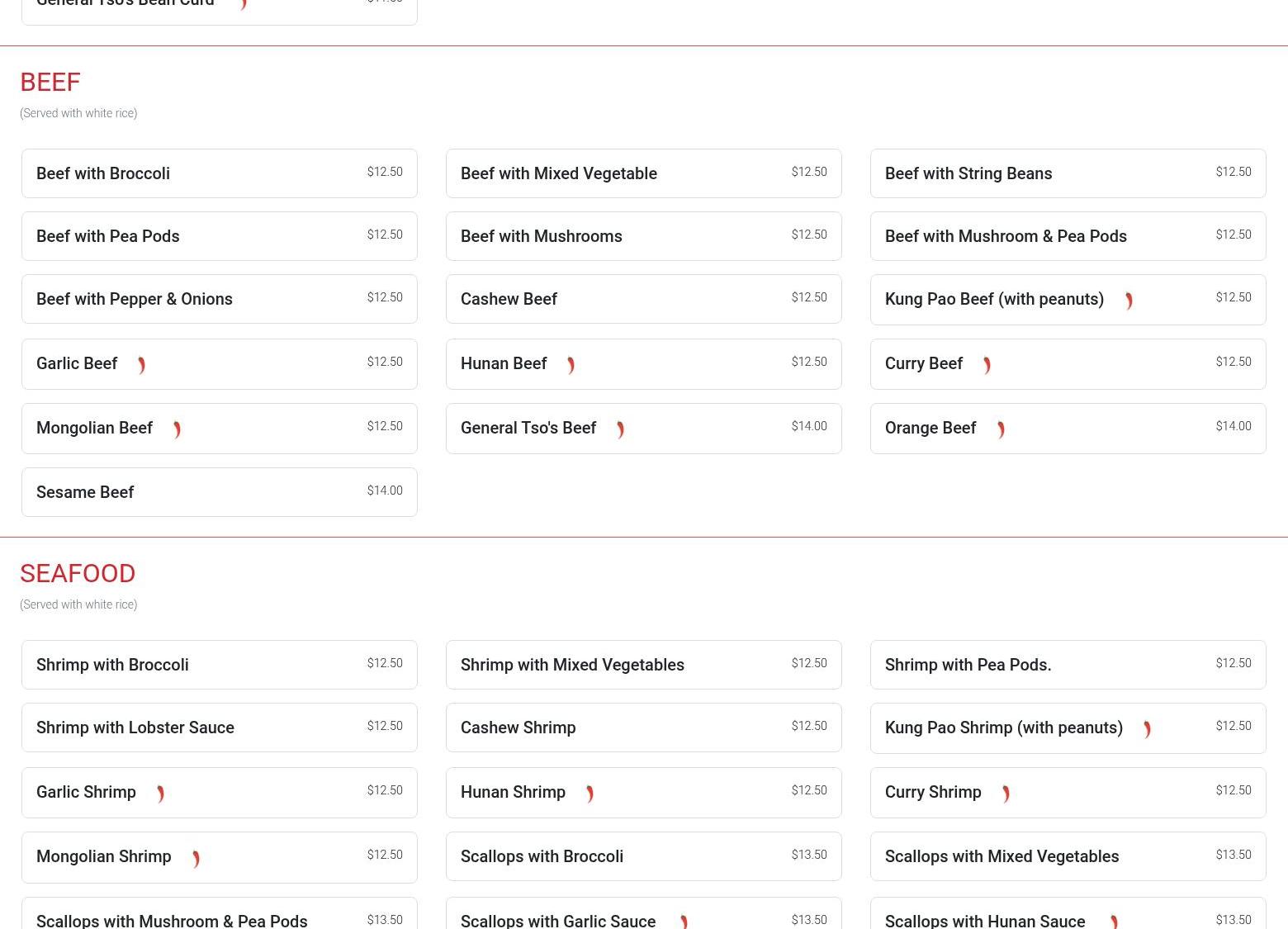Click the chili icon next to Kung Pao Shrimp
The height and width of the screenshot is (929, 1288).
(1147, 729)
